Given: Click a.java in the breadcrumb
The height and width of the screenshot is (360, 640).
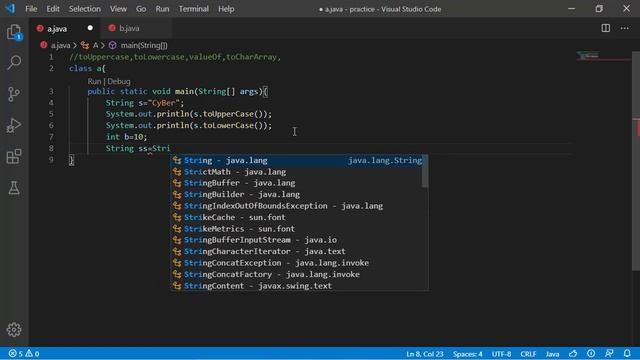Looking at the screenshot, I should [x=60, y=45].
